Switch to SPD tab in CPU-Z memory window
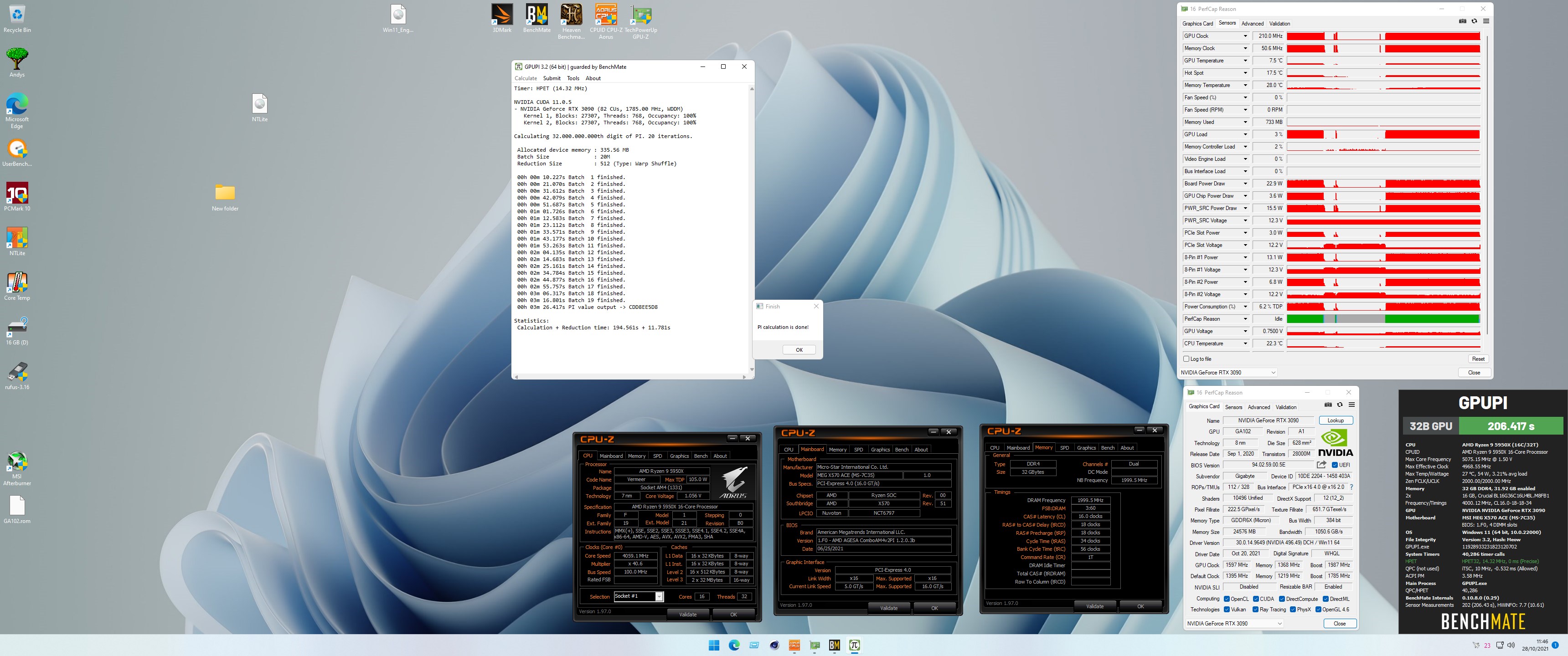 (1064, 448)
